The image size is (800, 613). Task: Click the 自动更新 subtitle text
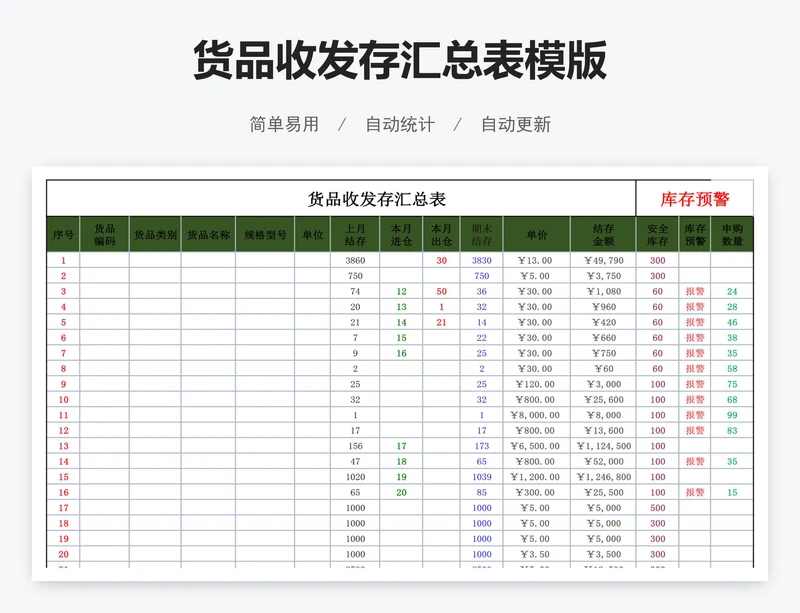pyautogui.click(x=516, y=124)
